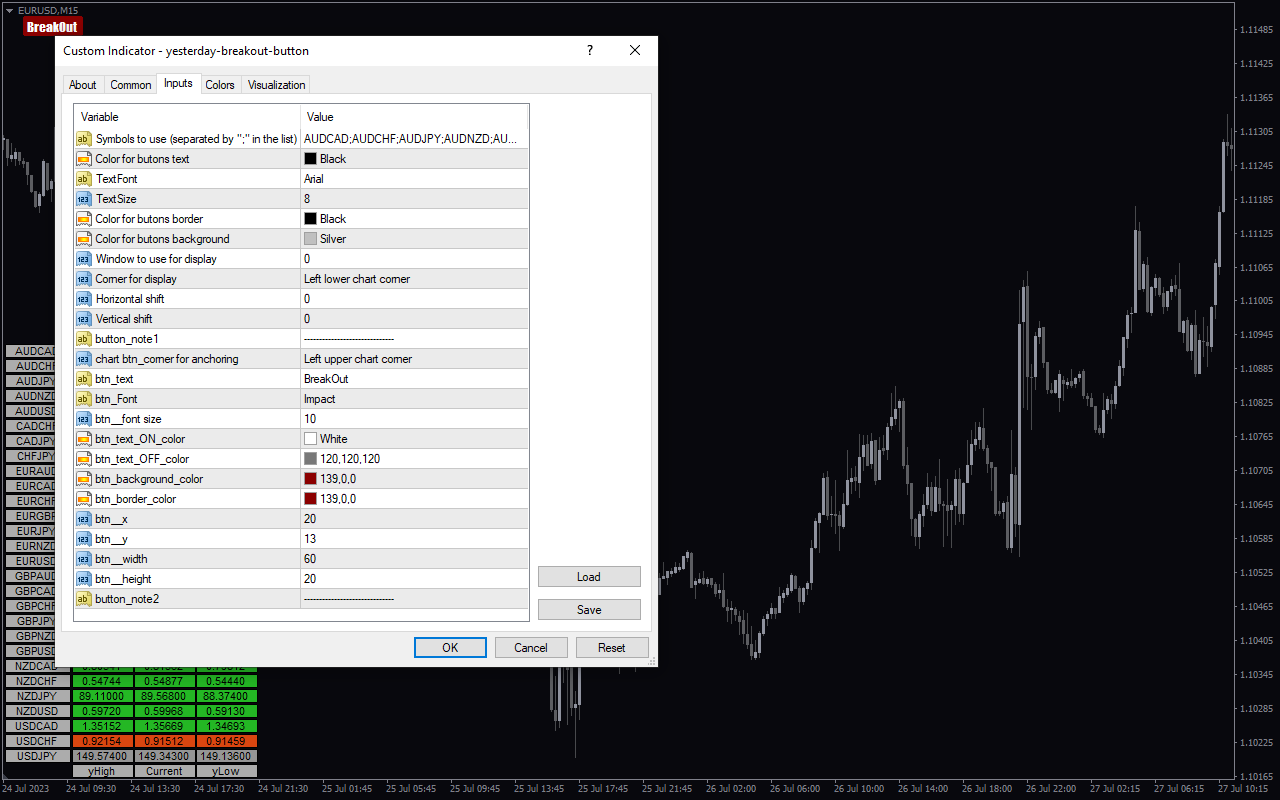Click the dark red btn_border_color swatch
The image size is (1280, 800).
(x=310, y=499)
